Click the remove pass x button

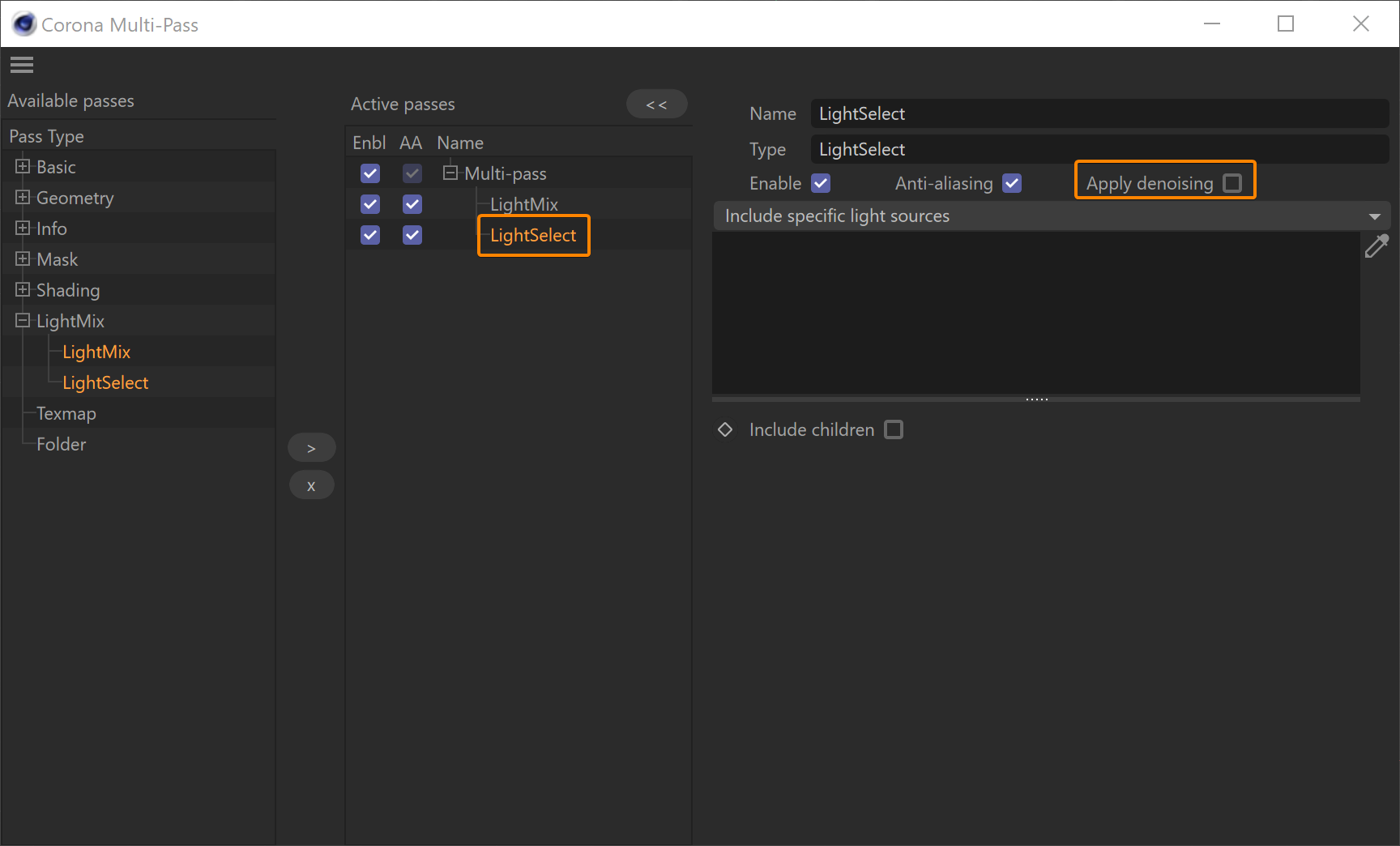coord(311,485)
